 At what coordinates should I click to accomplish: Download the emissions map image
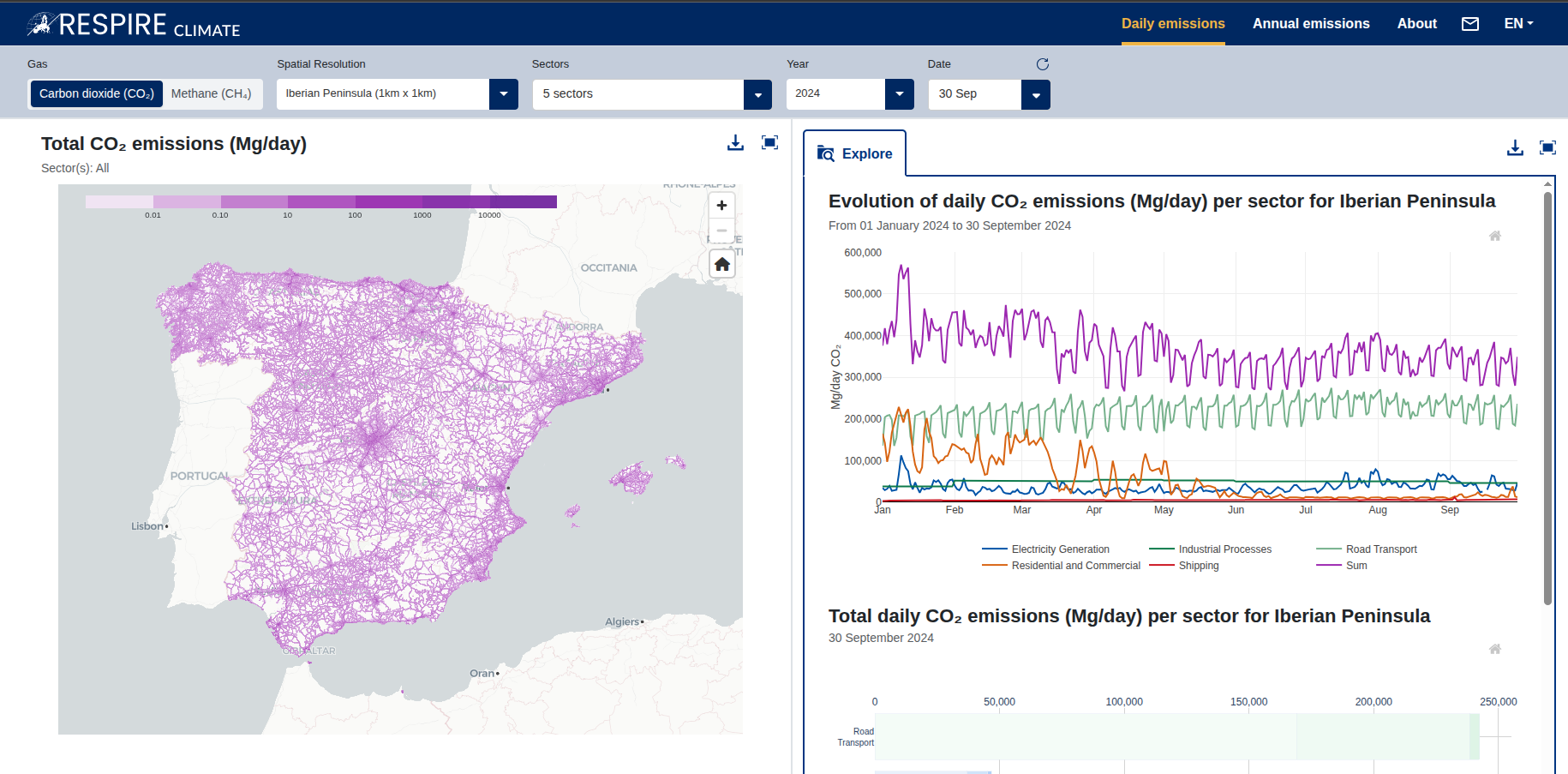coord(735,142)
